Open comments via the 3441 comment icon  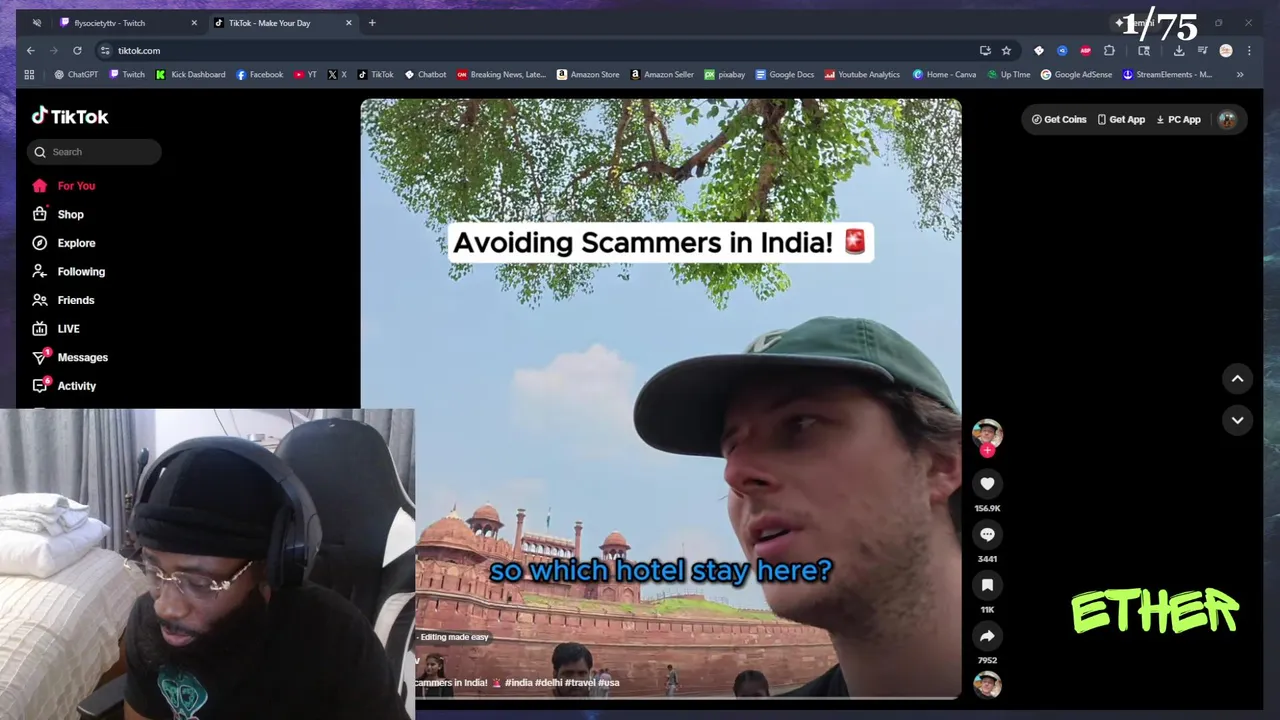(x=987, y=535)
